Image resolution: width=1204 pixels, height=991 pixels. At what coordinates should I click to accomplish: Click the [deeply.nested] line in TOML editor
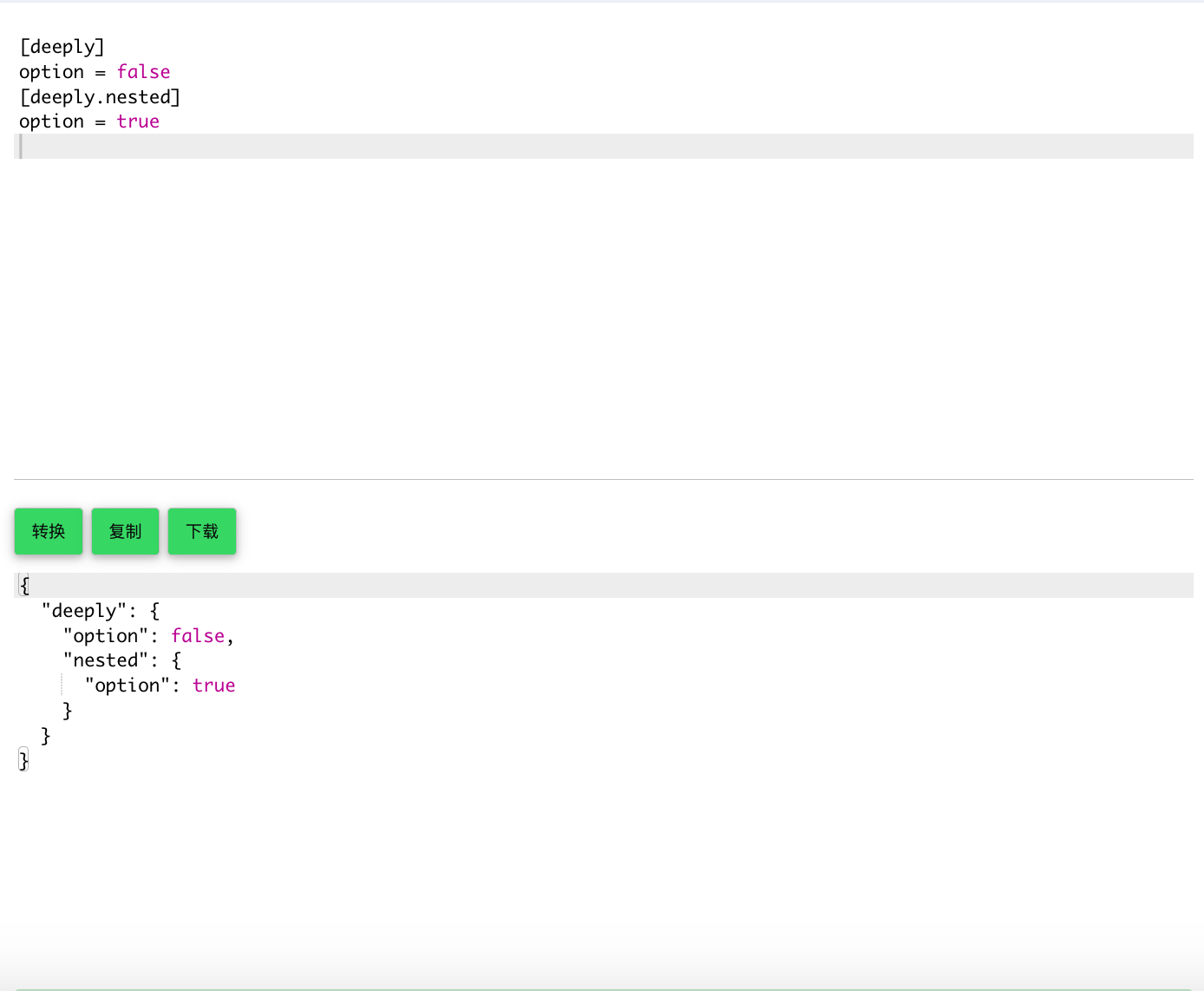100,97
